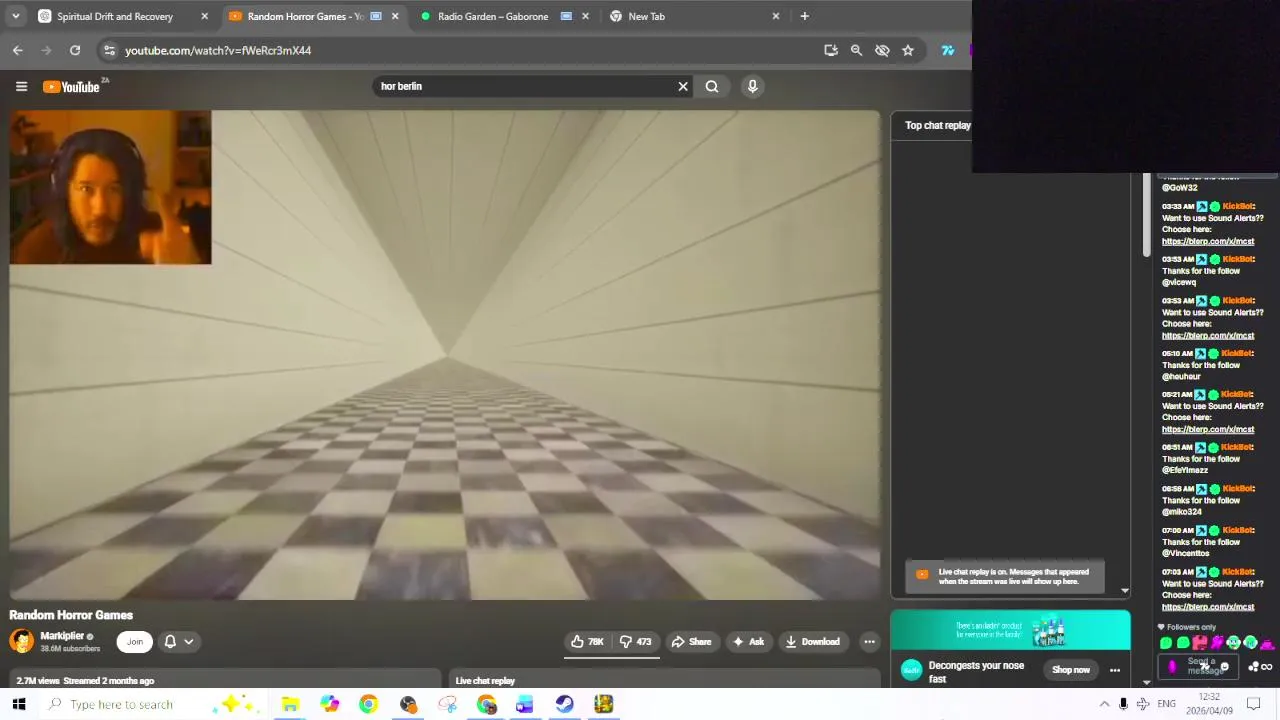Open more actions three-dot menu under video
This screenshot has height=720, width=1280.
(869, 642)
